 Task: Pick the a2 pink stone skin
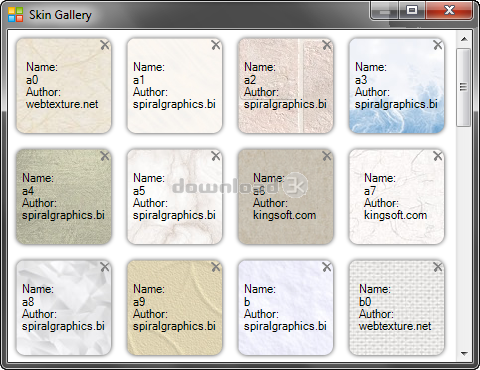click(x=286, y=86)
